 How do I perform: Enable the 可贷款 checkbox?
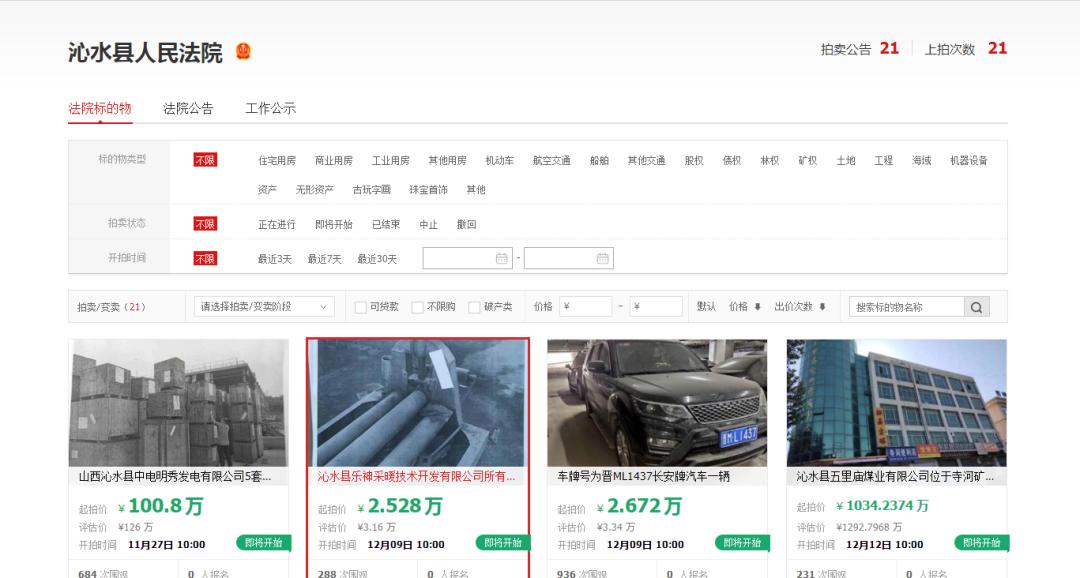pos(360,308)
